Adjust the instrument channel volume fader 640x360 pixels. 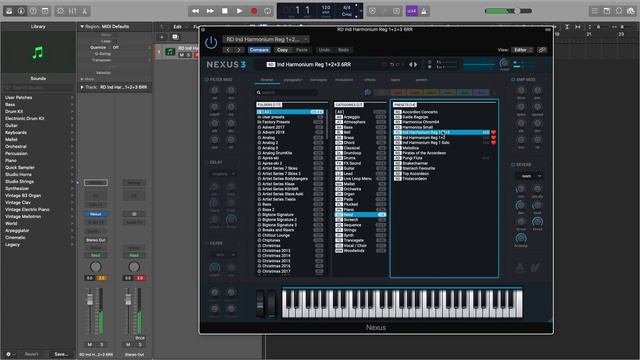(90, 300)
